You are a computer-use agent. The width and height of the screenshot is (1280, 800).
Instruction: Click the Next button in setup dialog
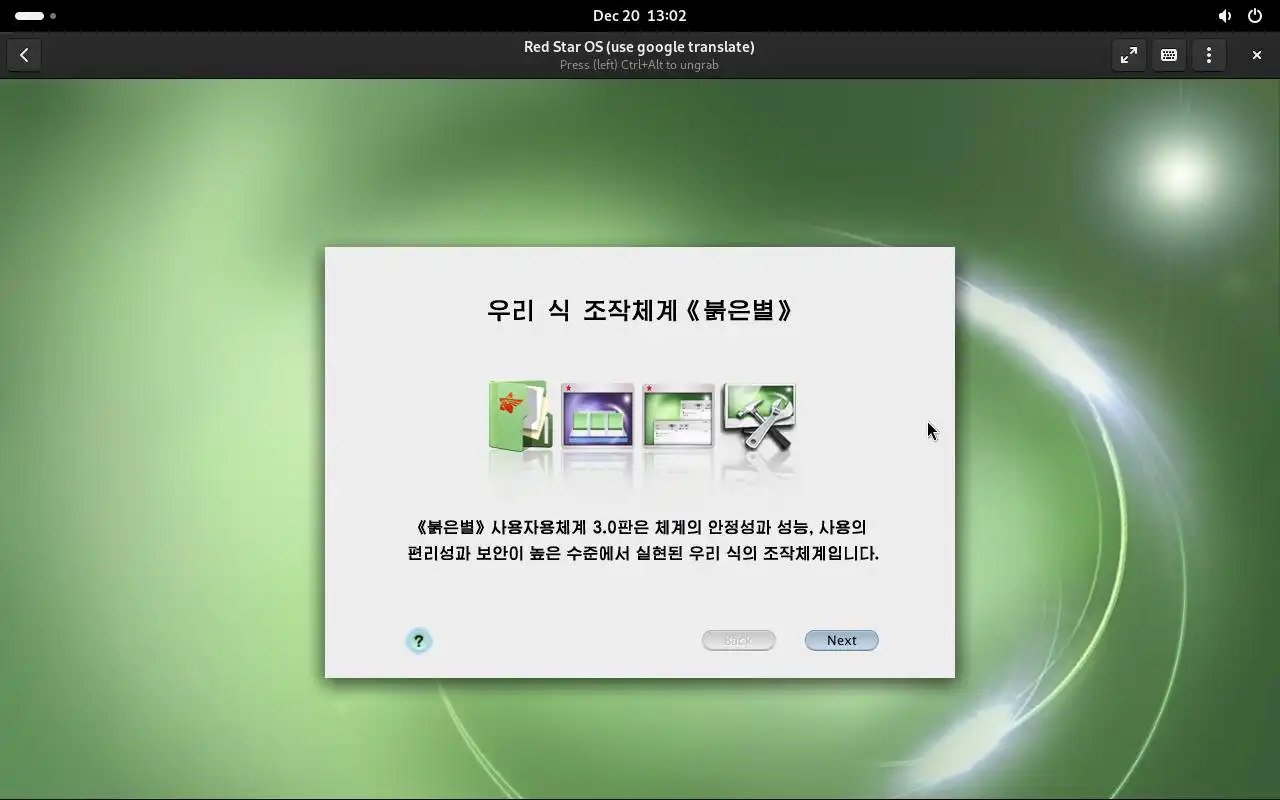pyautogui.click(x=841, y=640)
